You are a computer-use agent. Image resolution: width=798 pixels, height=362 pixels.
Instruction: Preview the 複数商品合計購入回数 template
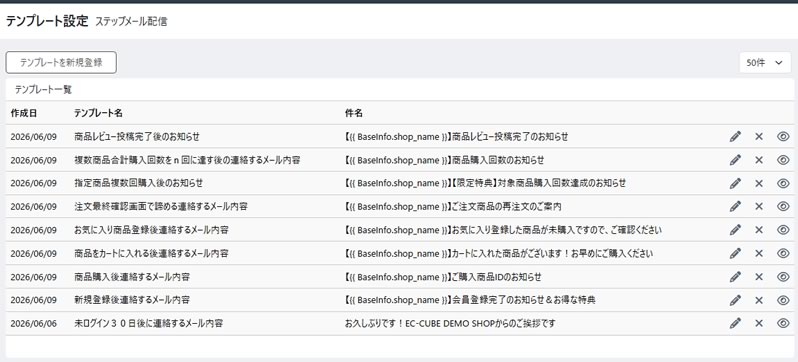pyautogui.click(x=783, y=160)
